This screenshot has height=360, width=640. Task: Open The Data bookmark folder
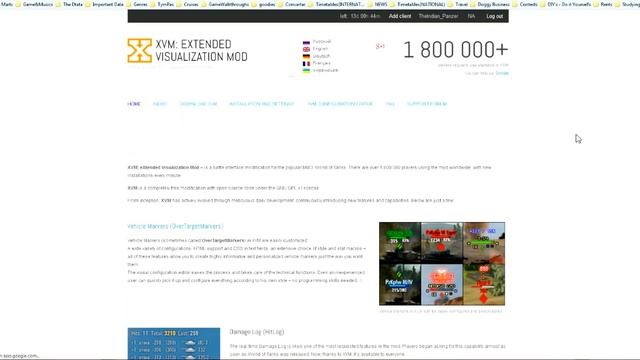coord(69,4)
